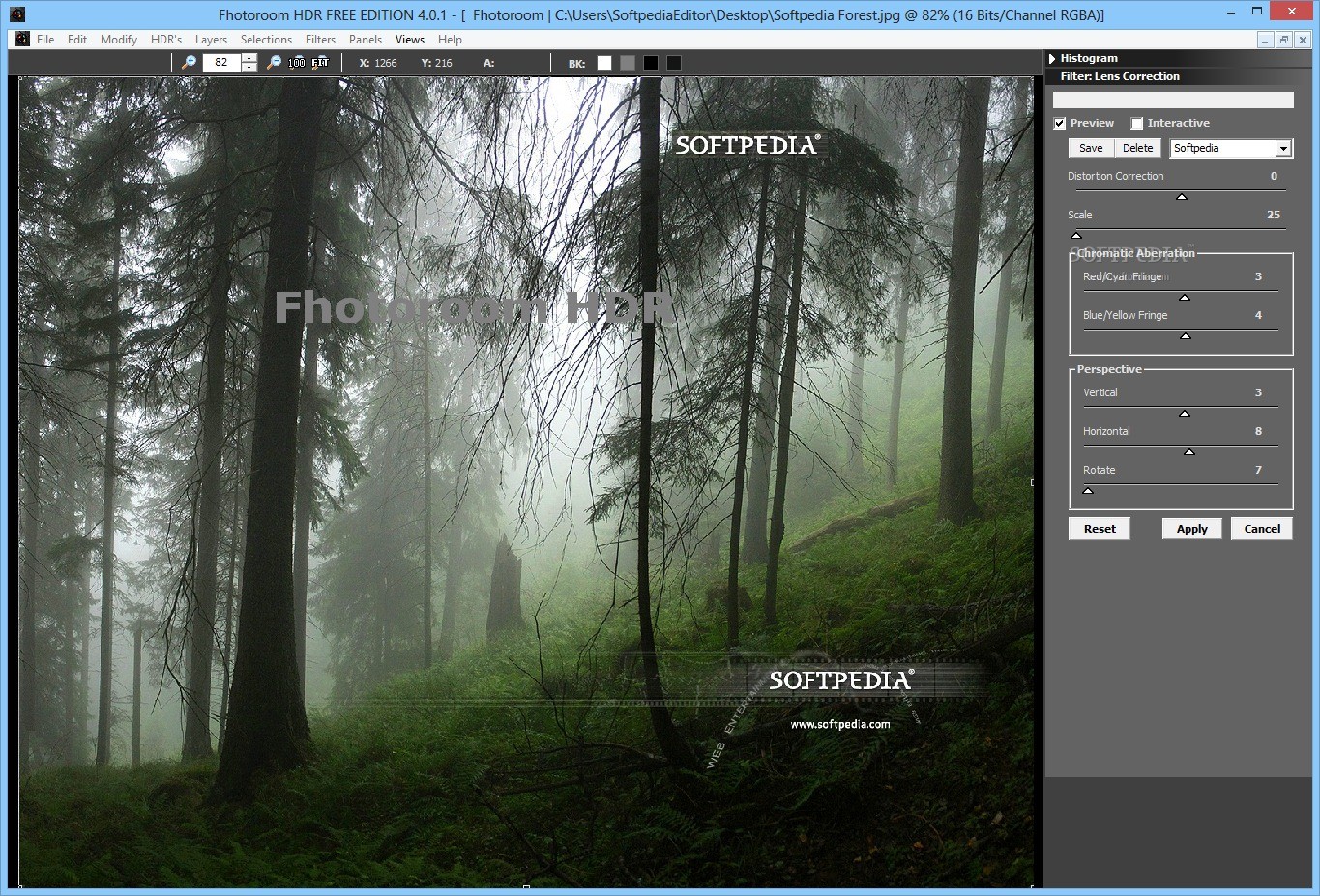
Task: Click the zoom percentage field showing 82
Action: pyautogui.click(x=221, y=62)
